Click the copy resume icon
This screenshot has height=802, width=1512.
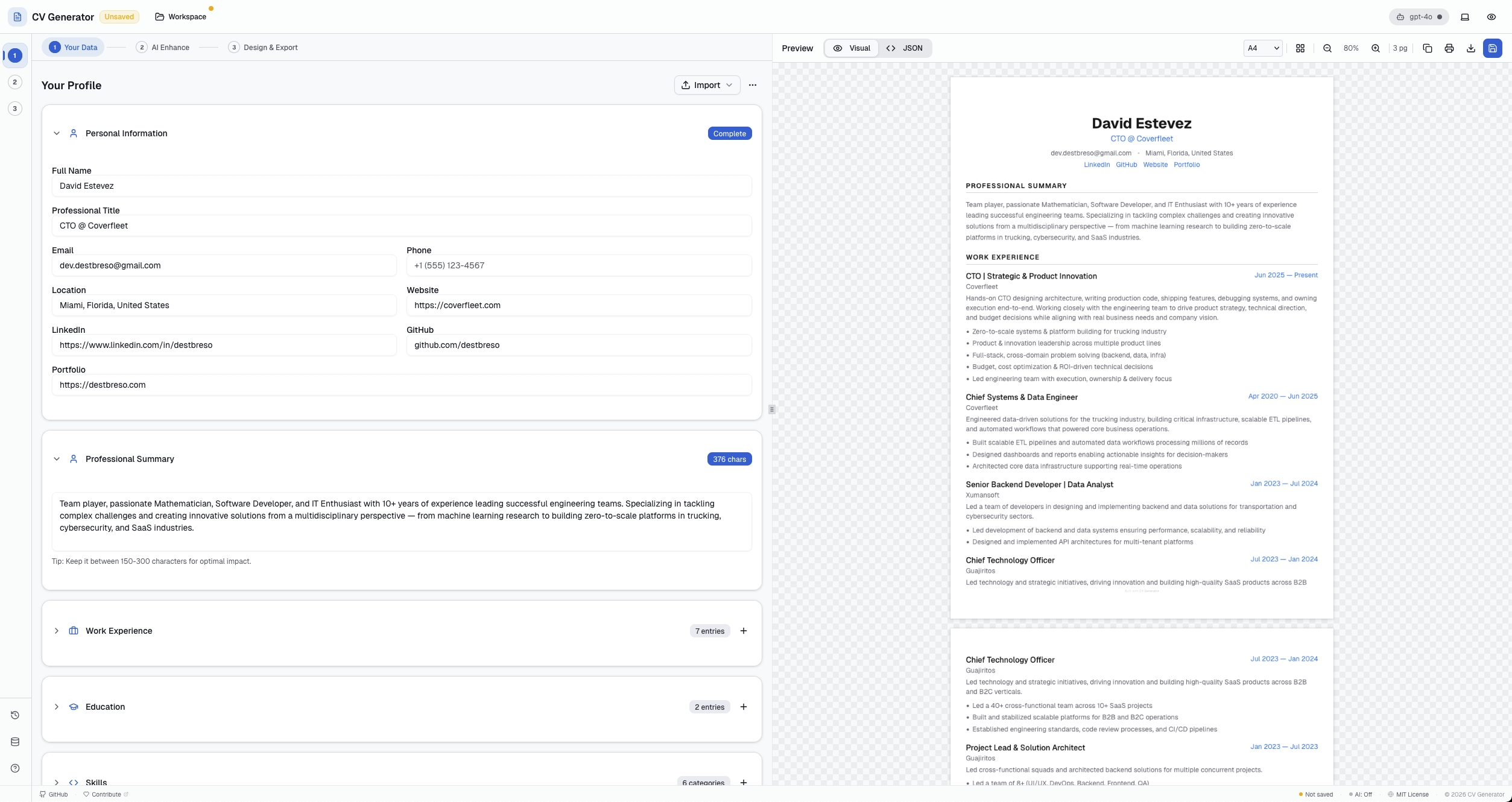click(x=1427, y=48)
